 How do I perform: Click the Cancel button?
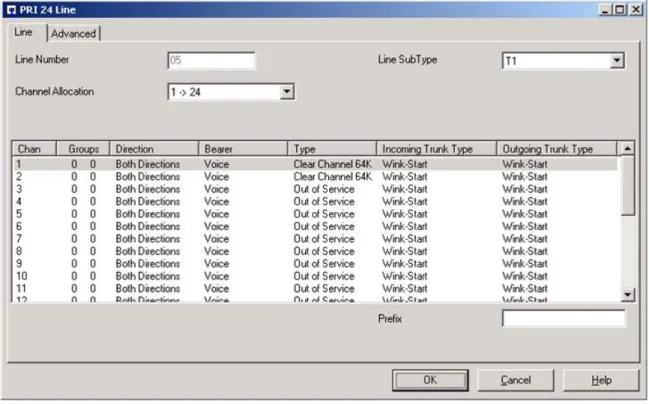tap(515, 380)
